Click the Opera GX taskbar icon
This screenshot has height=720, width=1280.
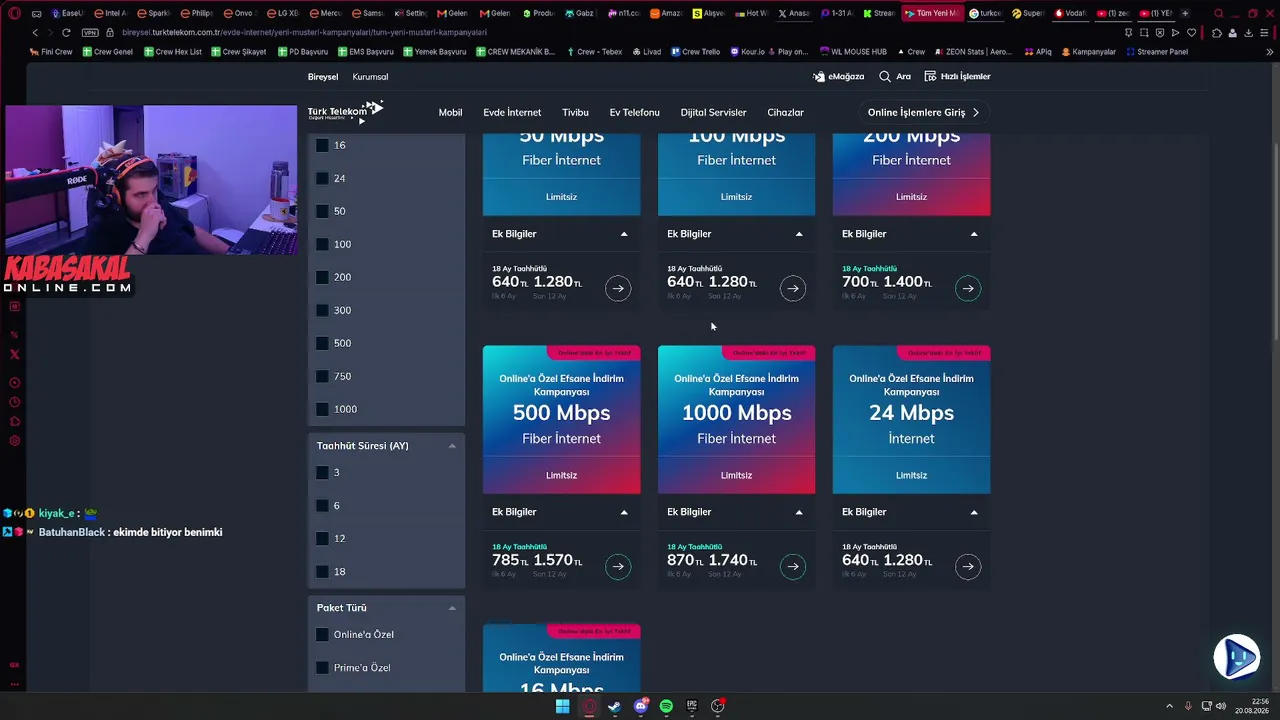[x=589, y=706]
